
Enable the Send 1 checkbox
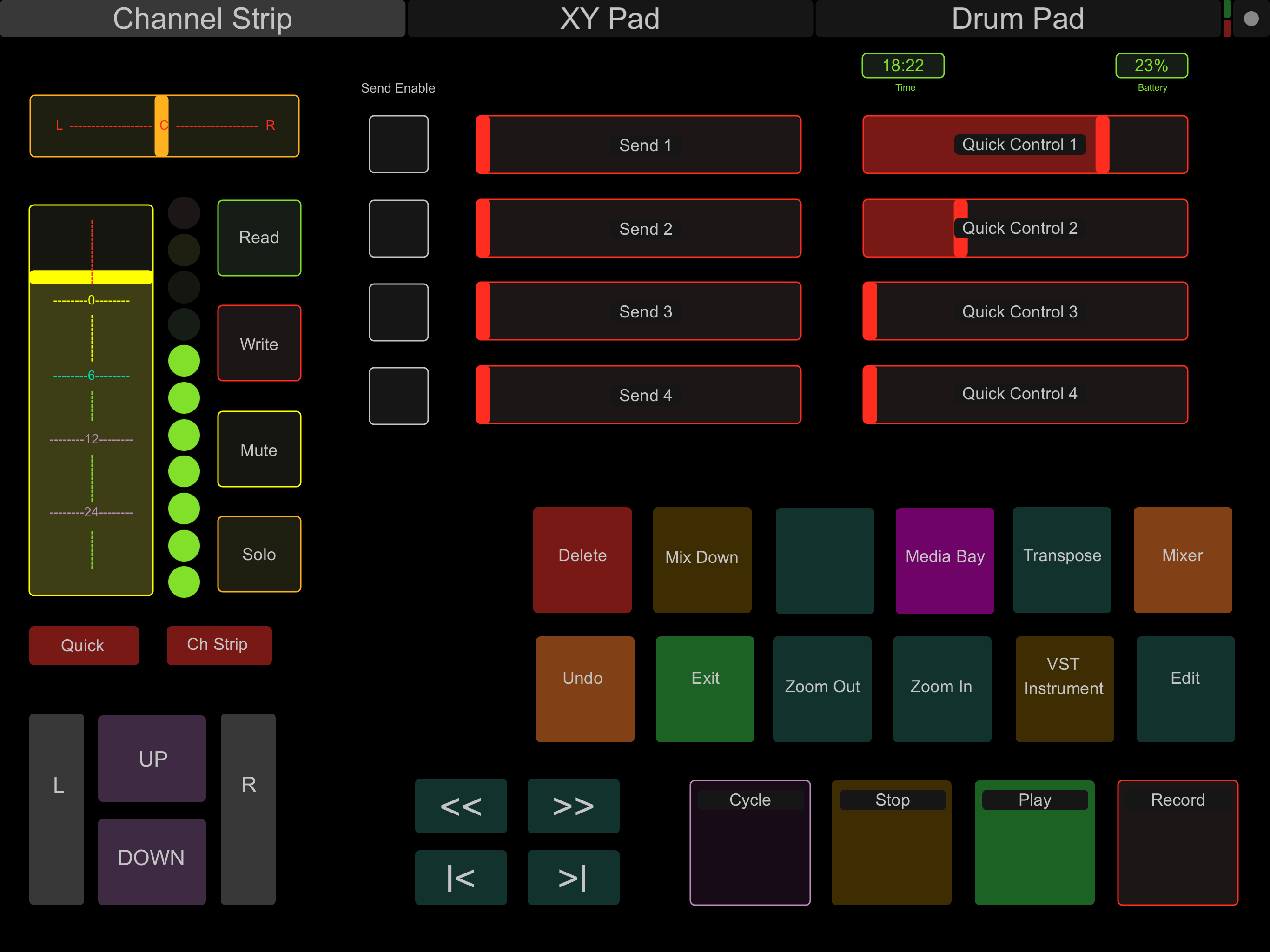pyautogui.click(x=398, y=144)
